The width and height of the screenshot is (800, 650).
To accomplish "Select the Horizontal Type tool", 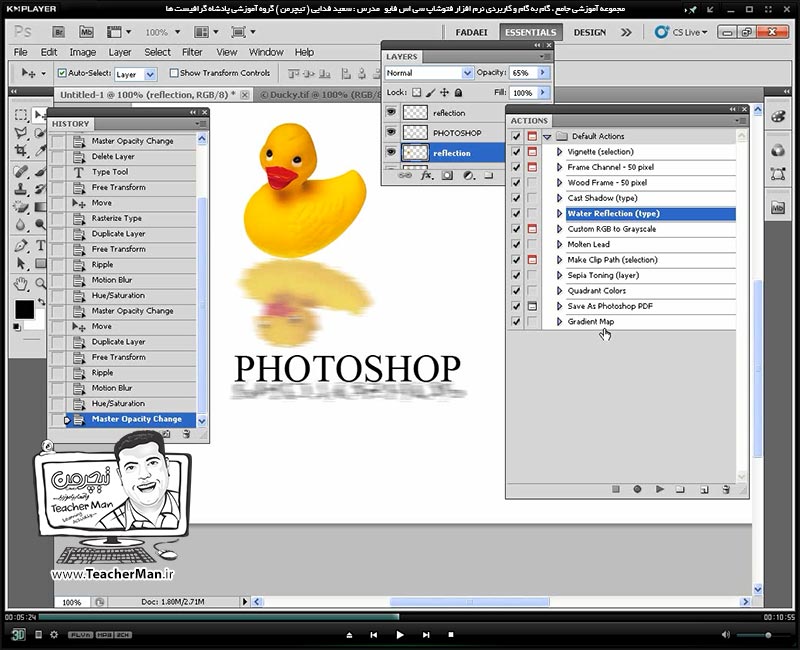I will 40,245.
